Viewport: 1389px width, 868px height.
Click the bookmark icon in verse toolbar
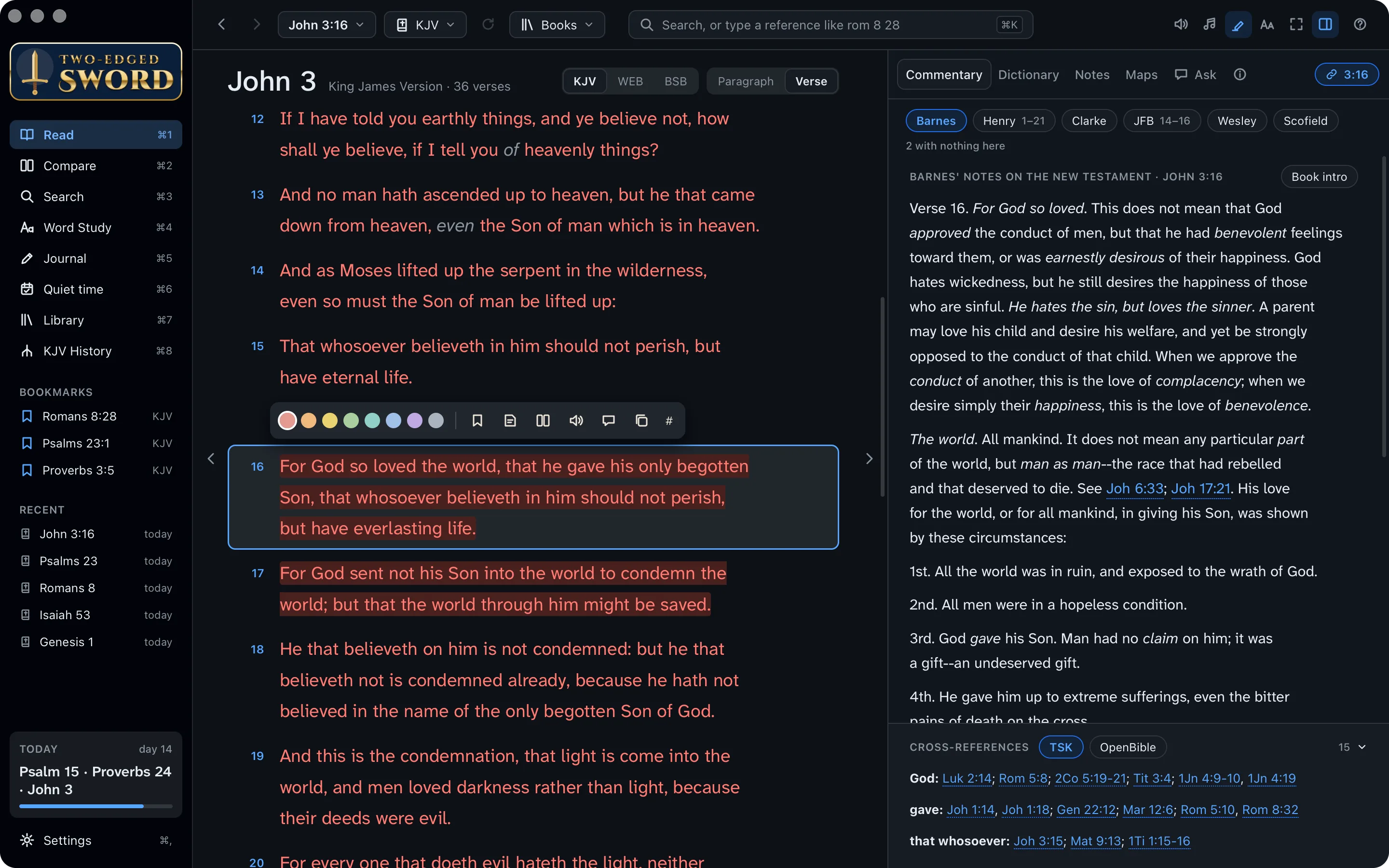[477, 421]
